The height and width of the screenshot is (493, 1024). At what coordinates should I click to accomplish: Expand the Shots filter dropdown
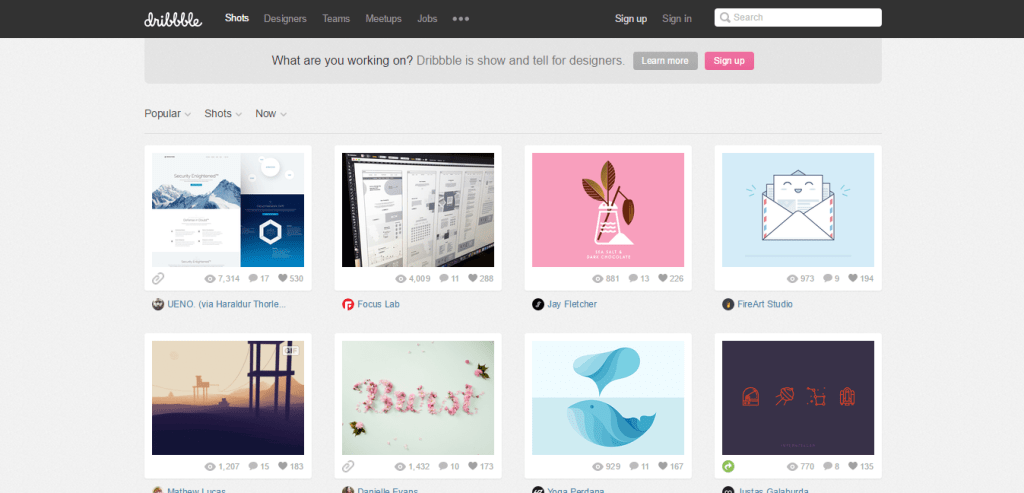click(223, 114)
